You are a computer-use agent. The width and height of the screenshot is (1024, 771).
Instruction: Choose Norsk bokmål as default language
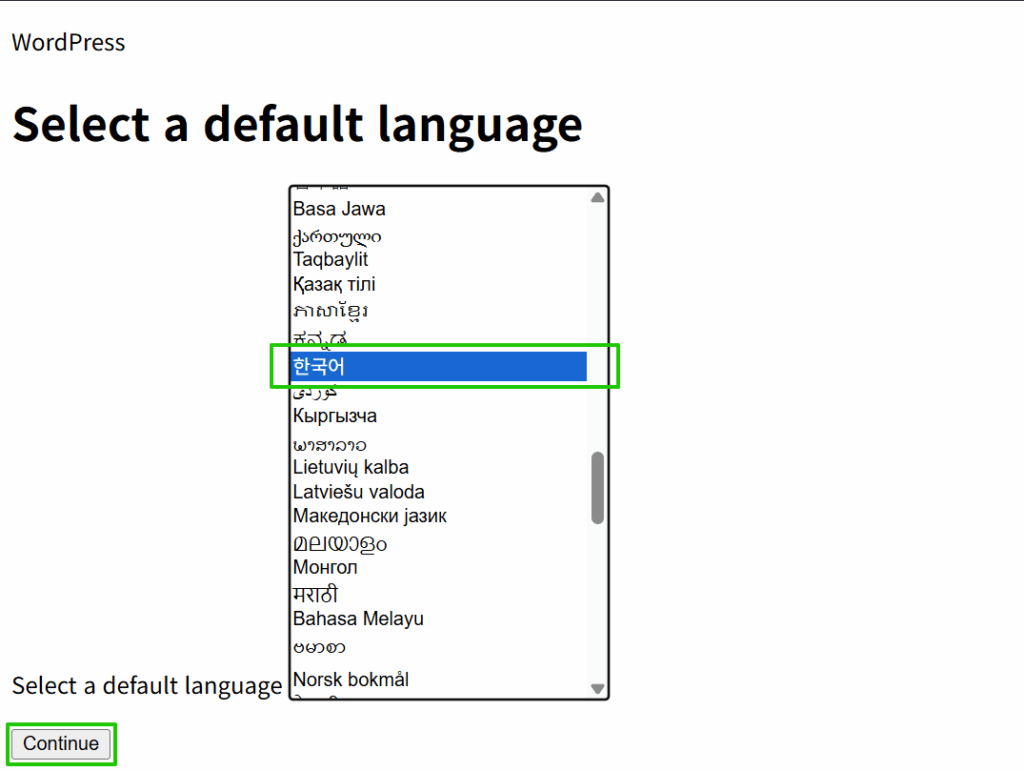[x=350, y=680]
